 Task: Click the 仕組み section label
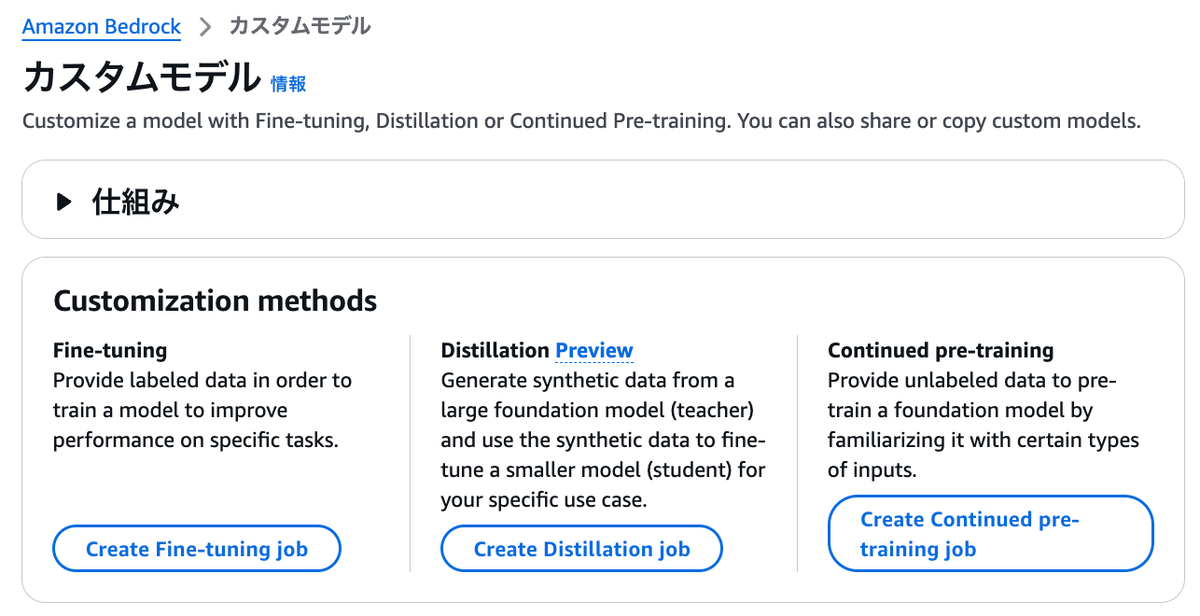136,202
